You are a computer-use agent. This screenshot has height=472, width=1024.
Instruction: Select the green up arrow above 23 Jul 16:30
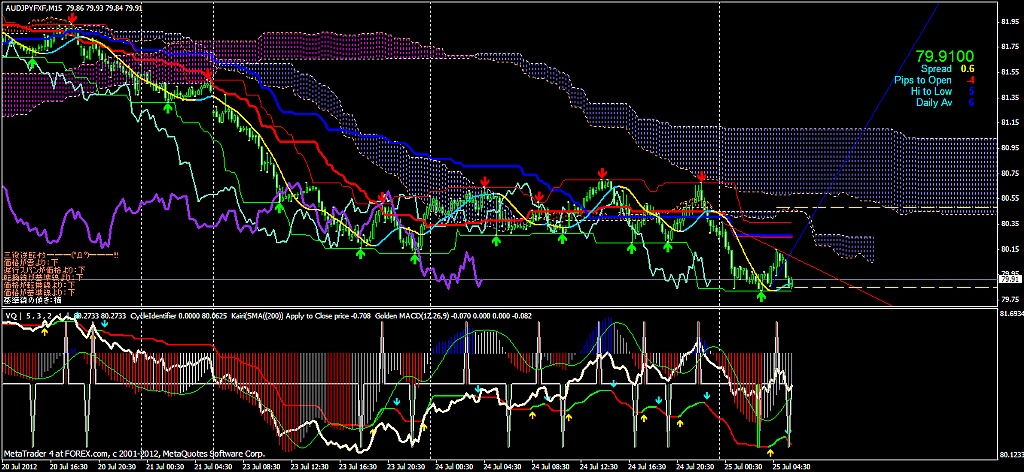[x=360, y=253]
